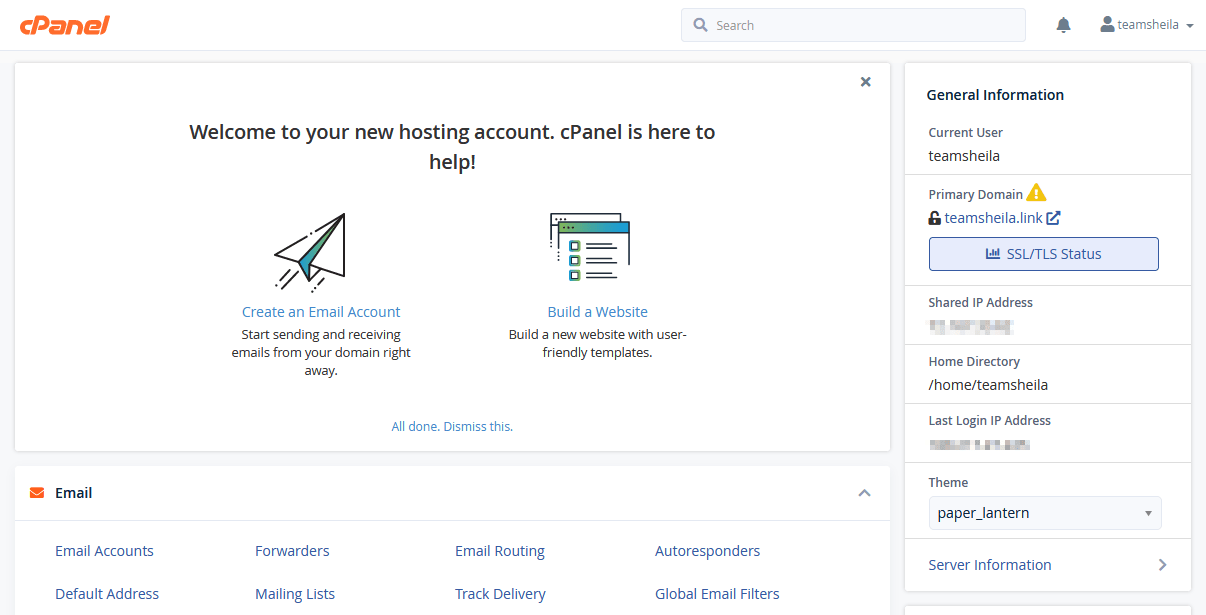Dismiss the welcome panel with the X
Image resolution: width=1206 pixels, height=615 pixels.
tap(866, 82)
